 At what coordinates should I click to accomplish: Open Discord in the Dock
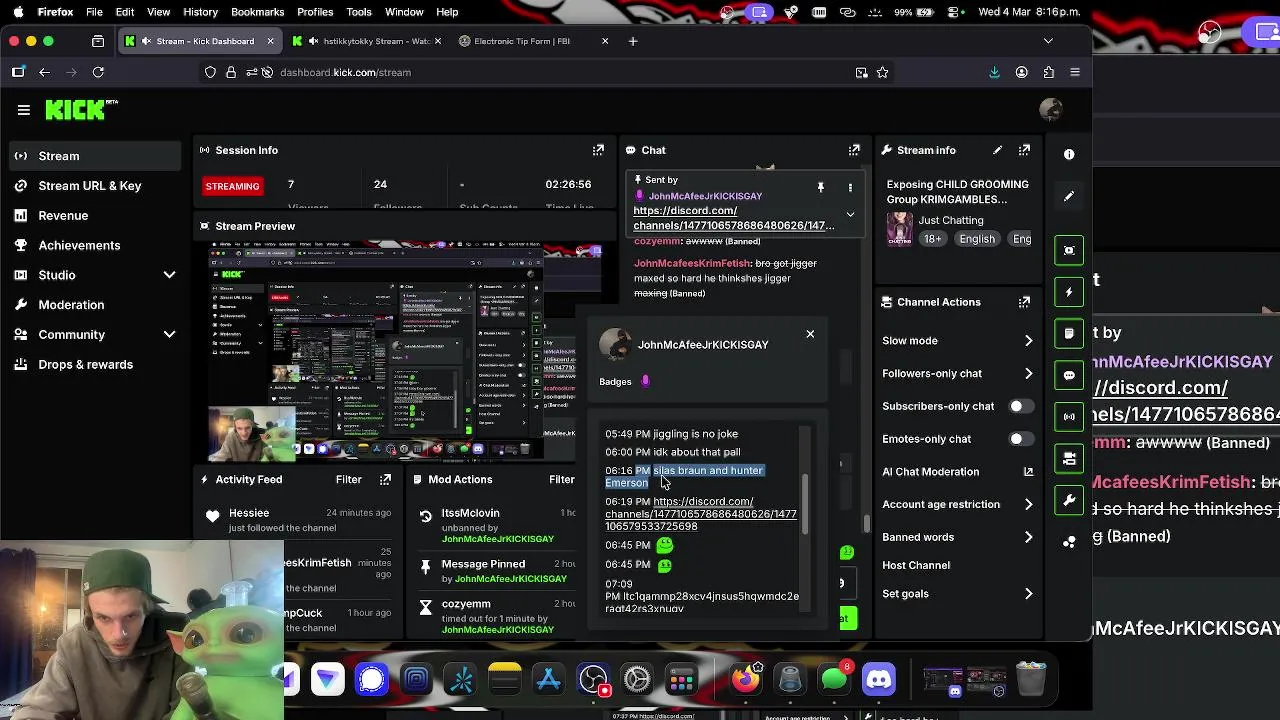tap(878, 680)
